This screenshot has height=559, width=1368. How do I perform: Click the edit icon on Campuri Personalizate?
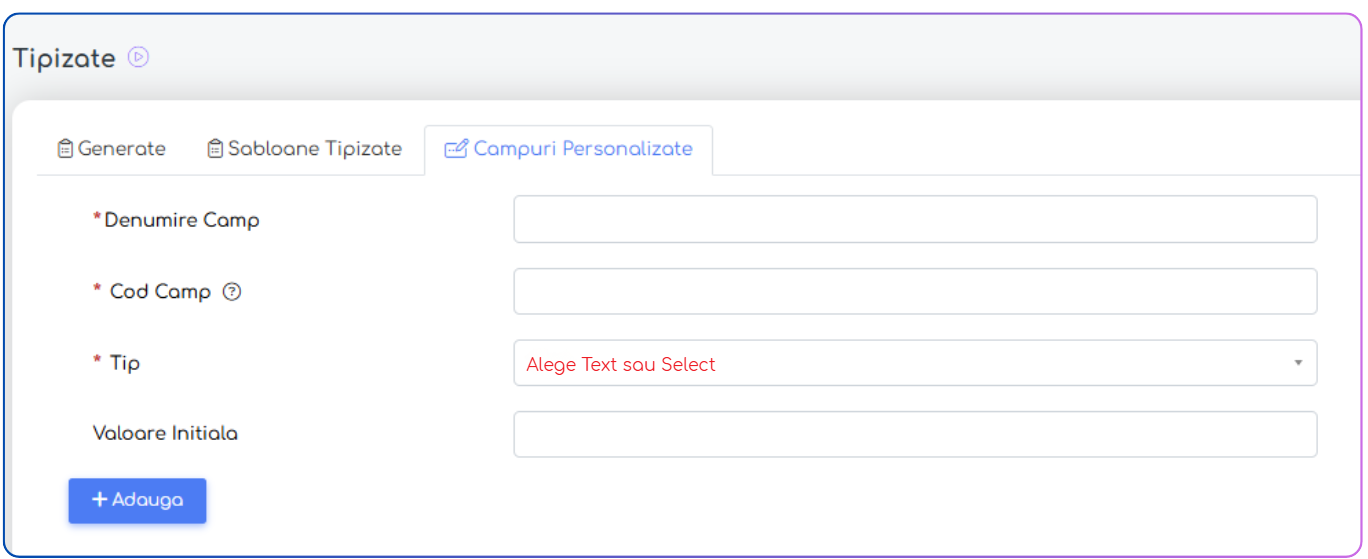[456, 149]
